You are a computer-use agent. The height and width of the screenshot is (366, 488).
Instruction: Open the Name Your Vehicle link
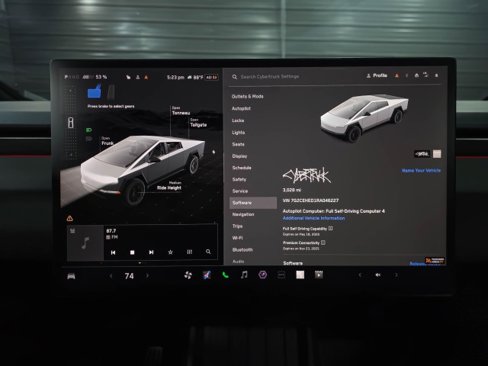point(421,170)
